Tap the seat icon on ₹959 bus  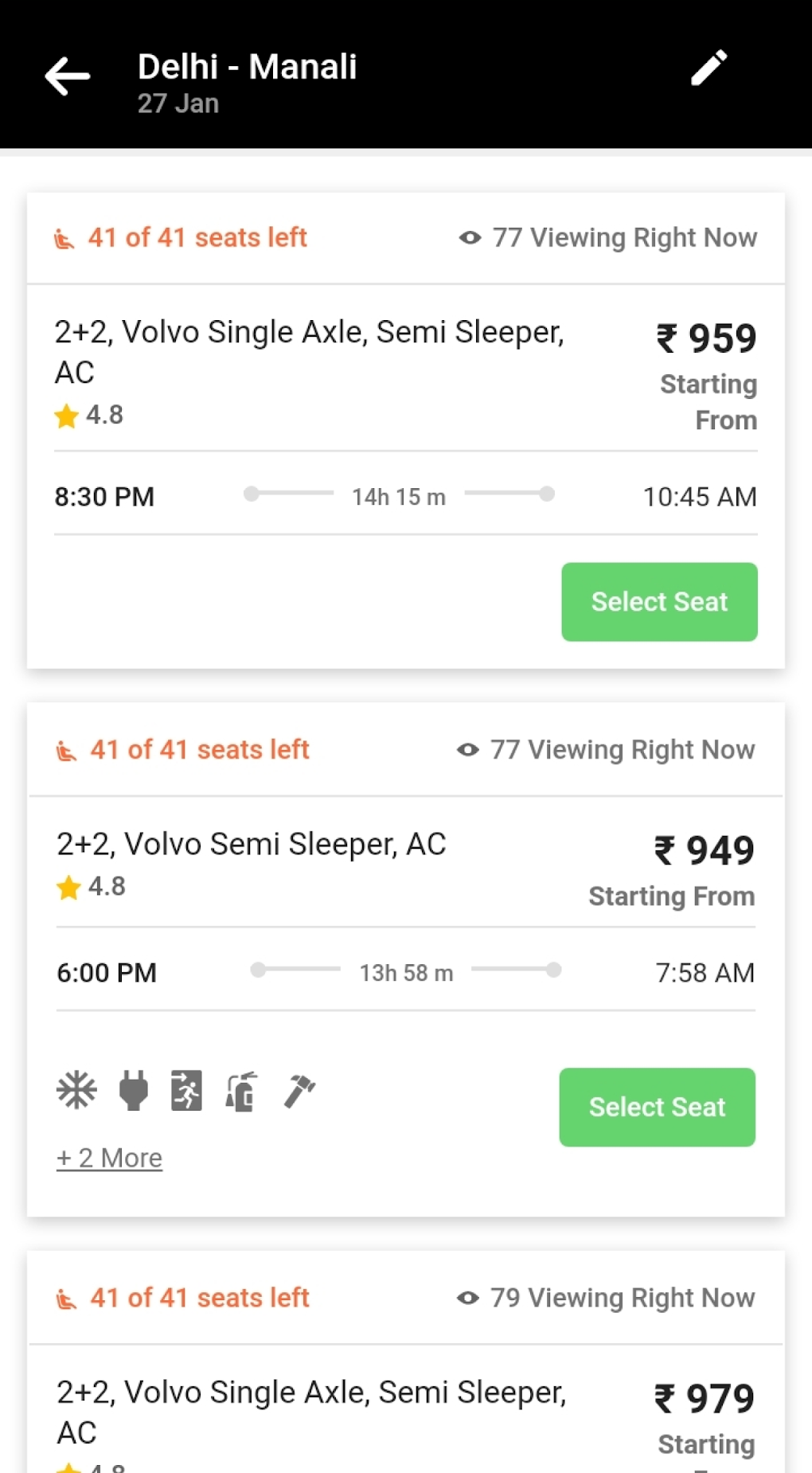[64, 239]
